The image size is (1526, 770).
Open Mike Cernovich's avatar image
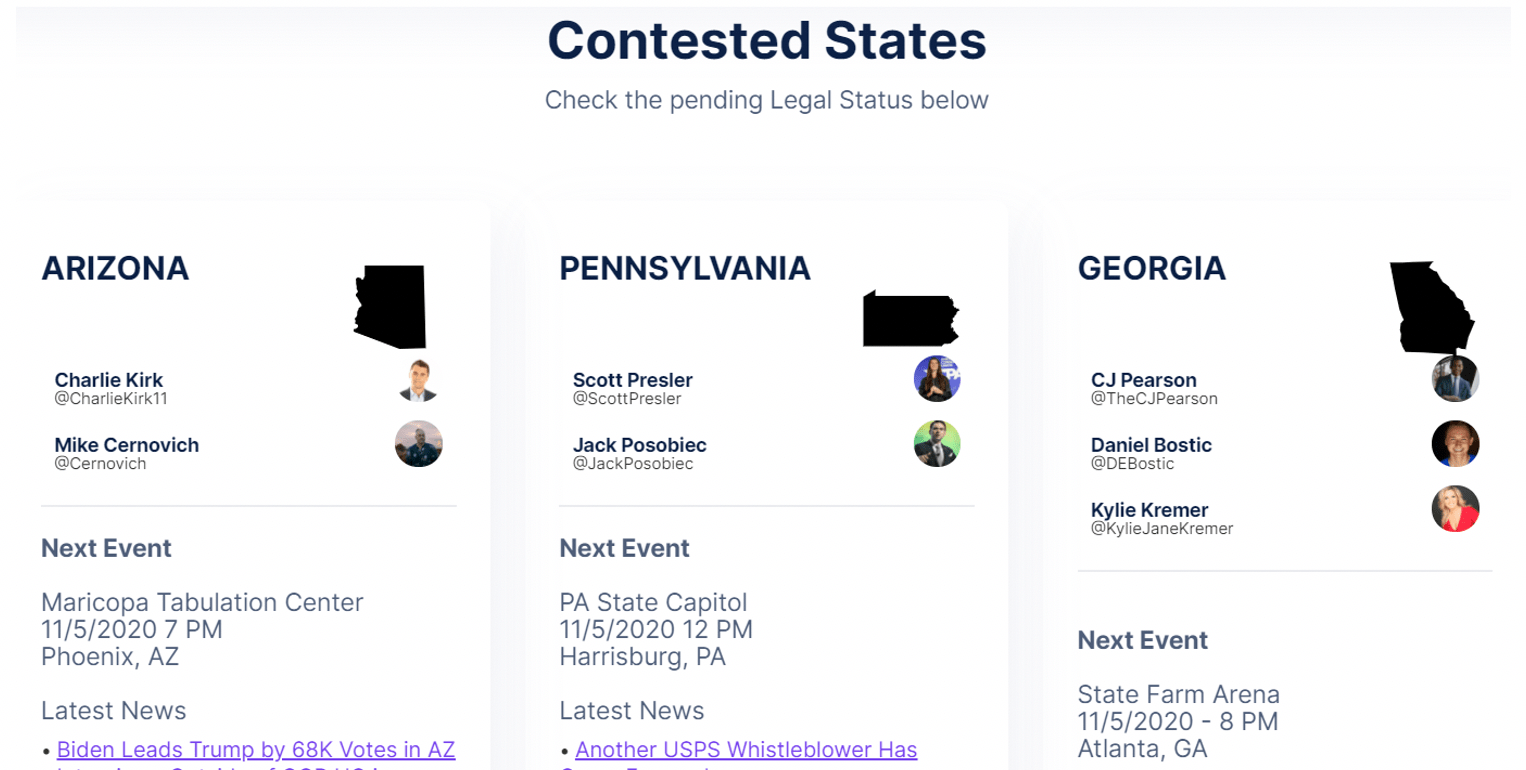pyautogui.click(x=418, y=444)
